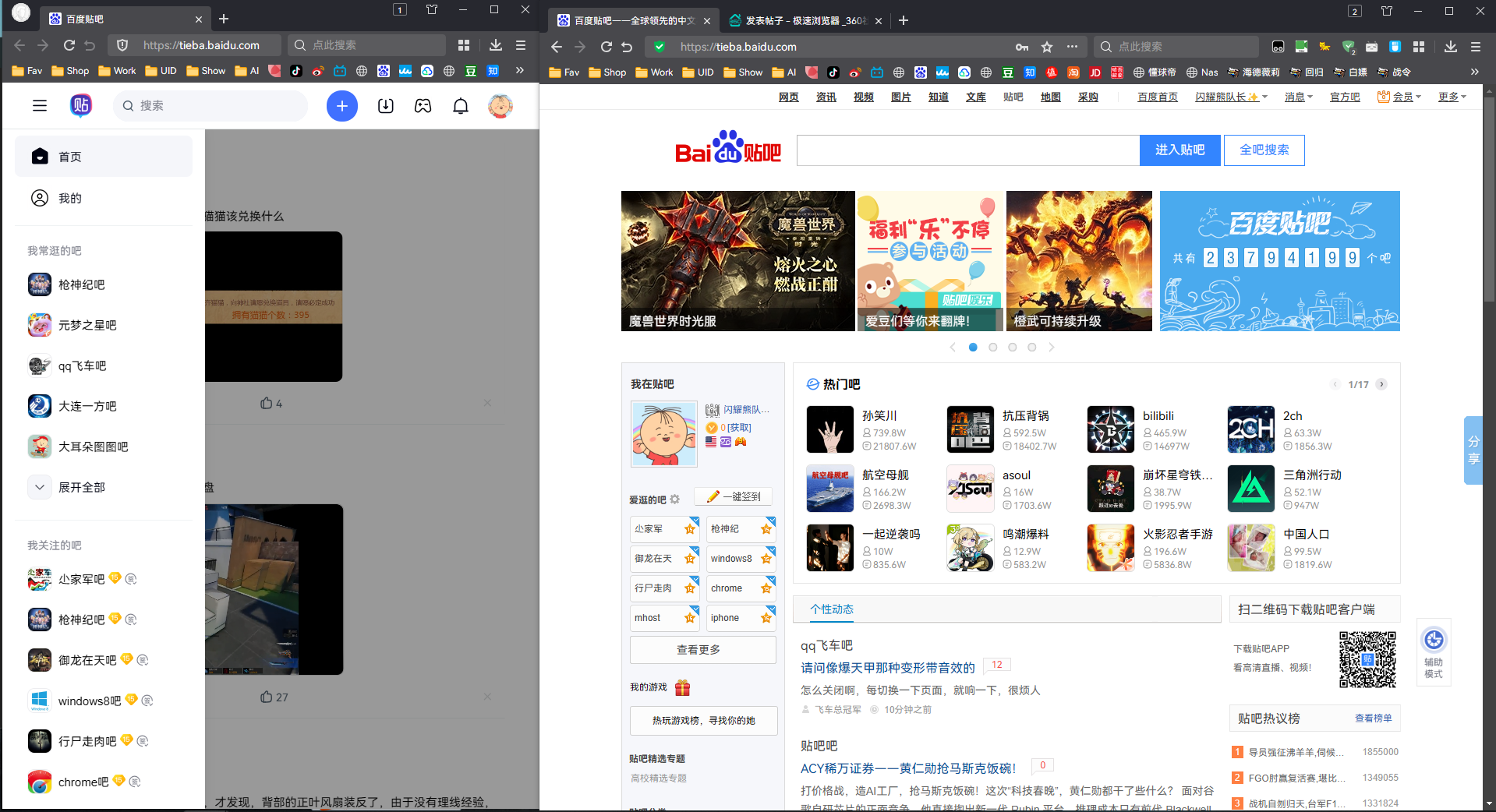Viewport: 1496px width, 812px height.
Task: Open notifications via the bell icon
Action: click(x=461, y=106)
